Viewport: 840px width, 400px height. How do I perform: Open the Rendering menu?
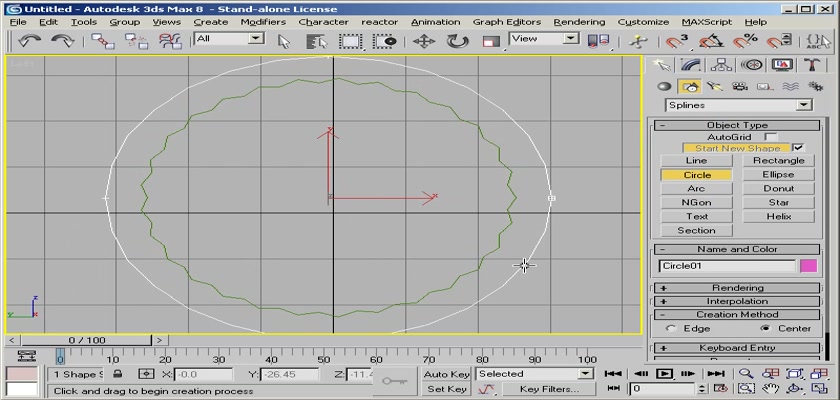(x=579, y=22)
